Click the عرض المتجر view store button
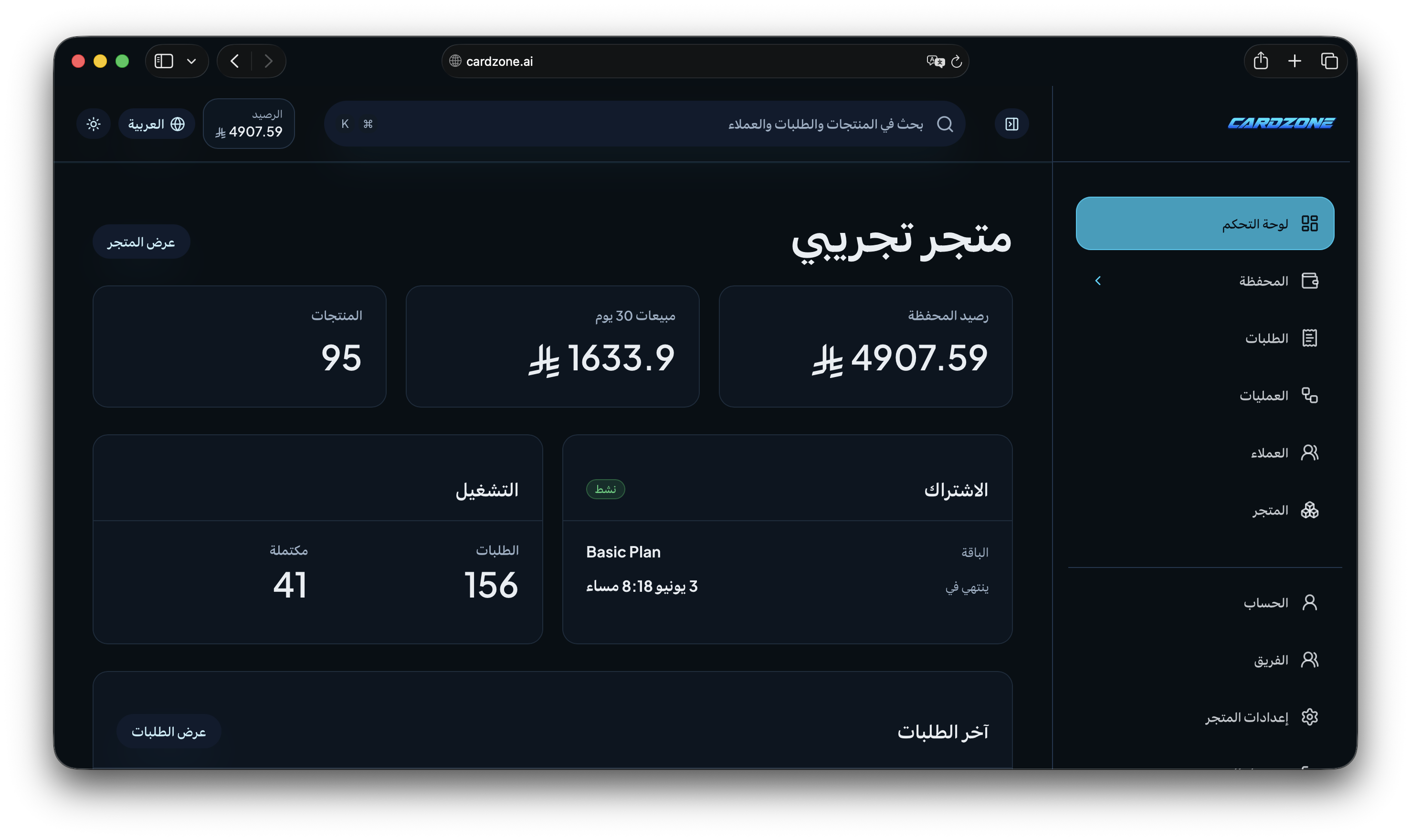This screenshot has width=1411, height=840. [x=141, y=241]
